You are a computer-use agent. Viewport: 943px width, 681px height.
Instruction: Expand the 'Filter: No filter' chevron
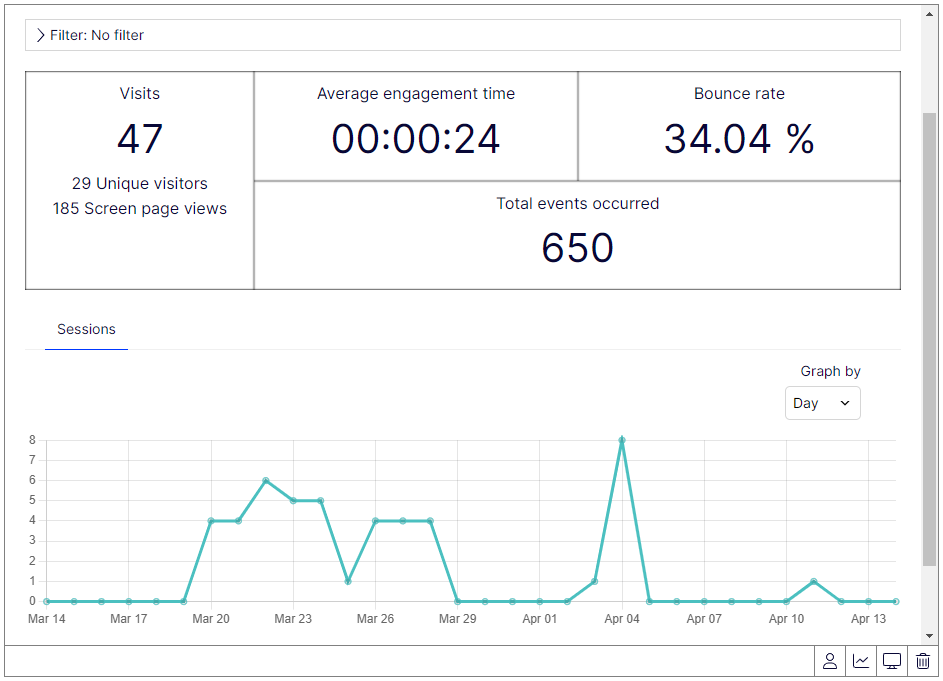(41, 35)
